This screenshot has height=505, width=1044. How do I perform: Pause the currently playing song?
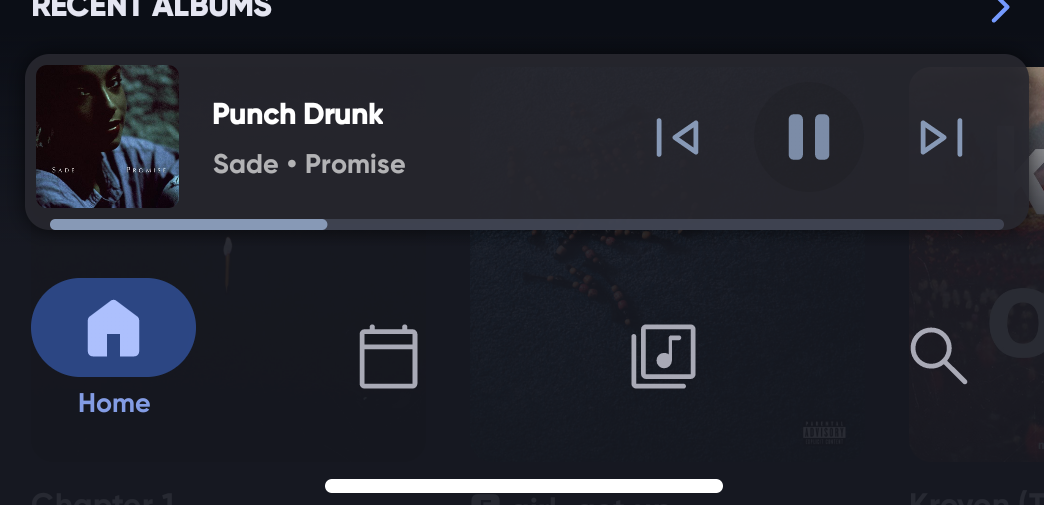(809, 137)
